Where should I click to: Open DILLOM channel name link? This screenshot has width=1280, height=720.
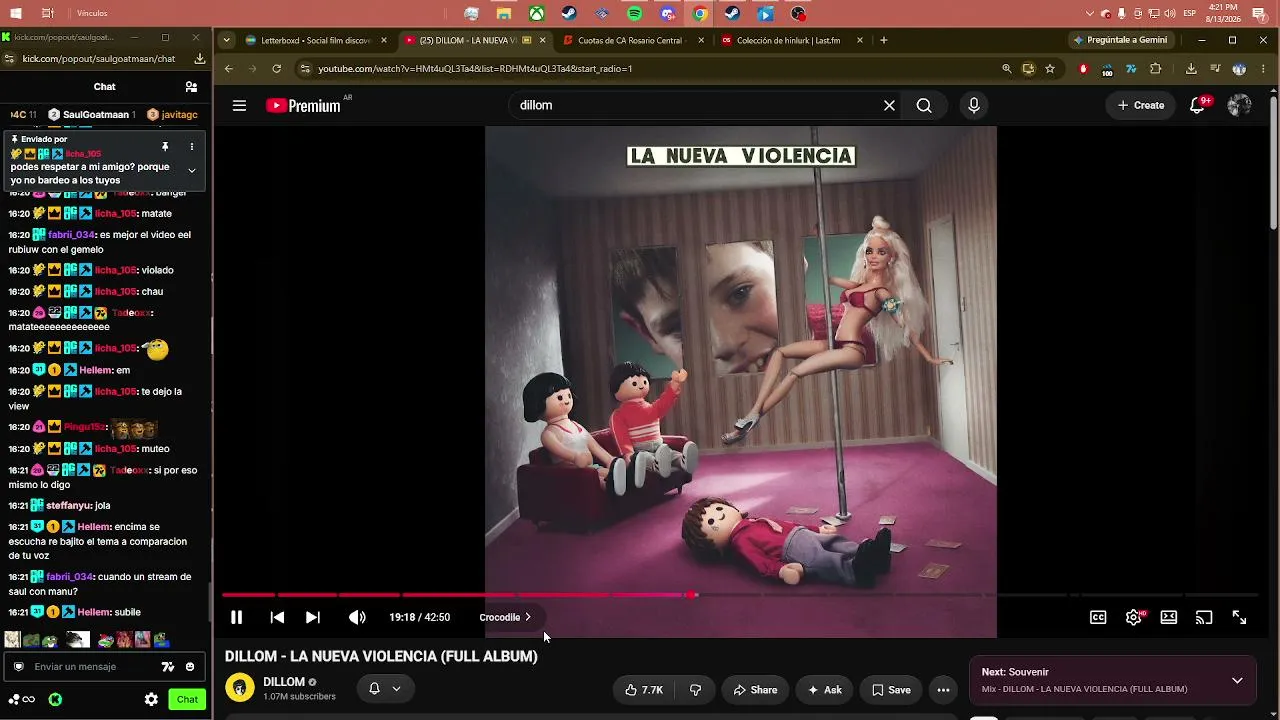point(284,682)
